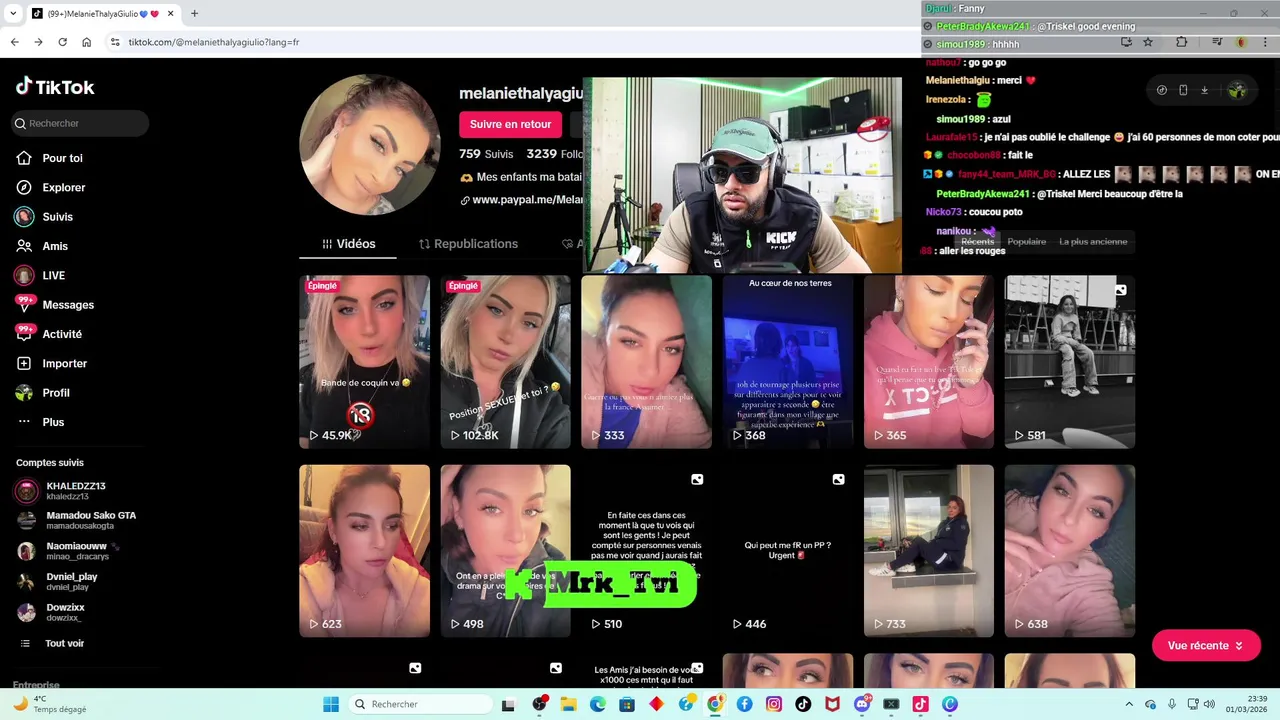Open Activité notifications
This screenshot has width=1280, height=720.
coord(62,334)
